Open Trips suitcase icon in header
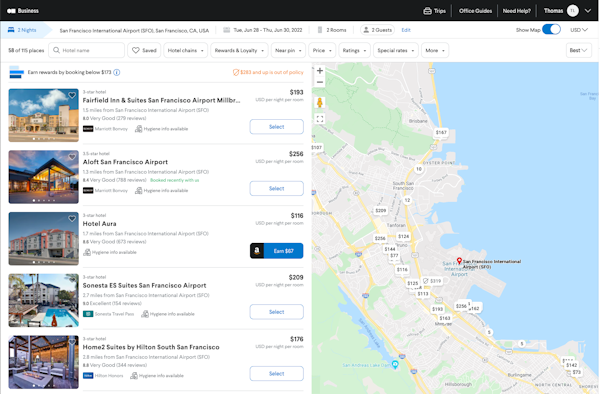This screenshot has height=394, width=600. (427, 11)
